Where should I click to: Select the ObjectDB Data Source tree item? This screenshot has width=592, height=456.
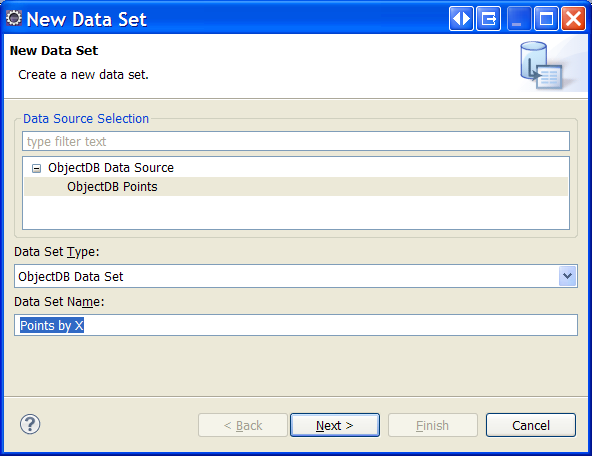point(111,168)
